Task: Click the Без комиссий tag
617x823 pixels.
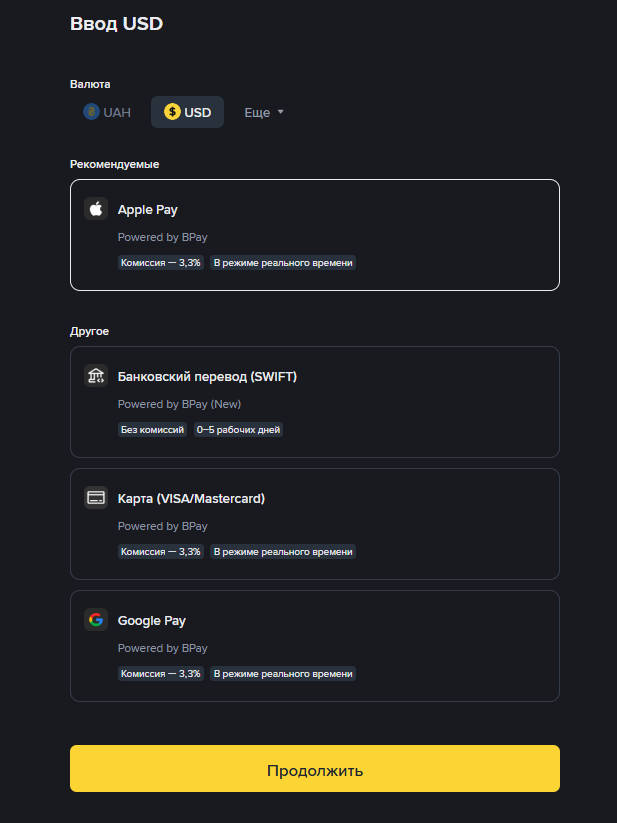Action: tap(152, 430)
